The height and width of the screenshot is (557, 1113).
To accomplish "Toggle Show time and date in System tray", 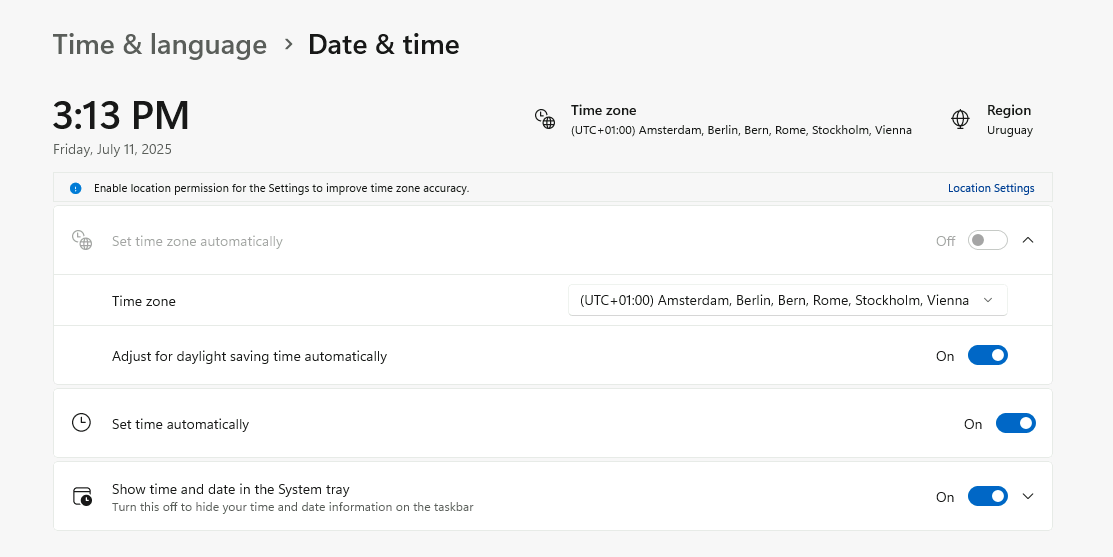I will click(987, 497).
